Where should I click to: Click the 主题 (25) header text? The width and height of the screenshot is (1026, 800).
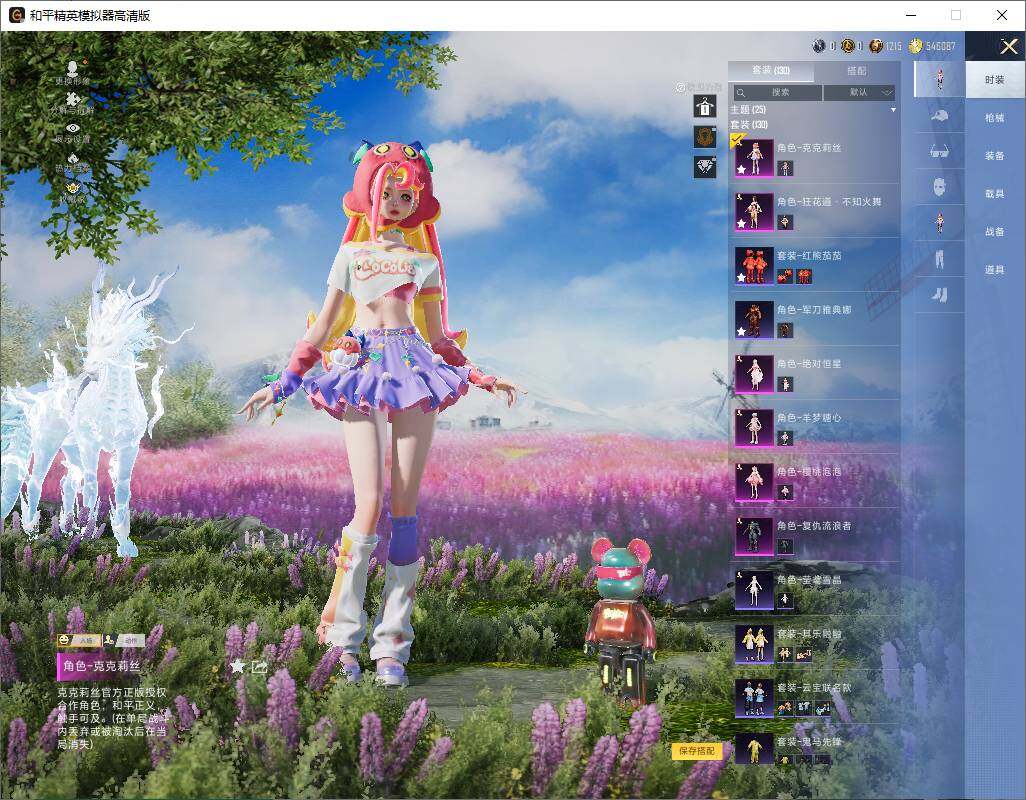click(x=748, y=109)
